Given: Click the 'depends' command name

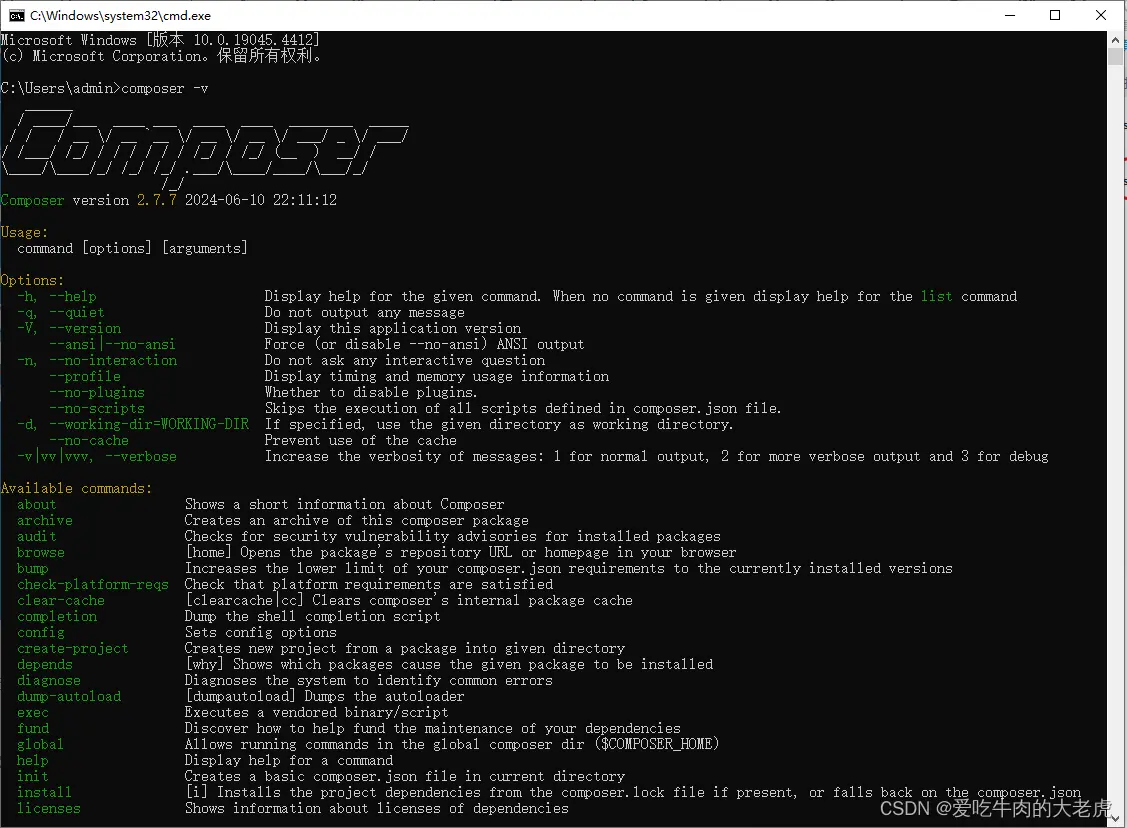Looking at the screenshot, I should (x=45, y=665).
